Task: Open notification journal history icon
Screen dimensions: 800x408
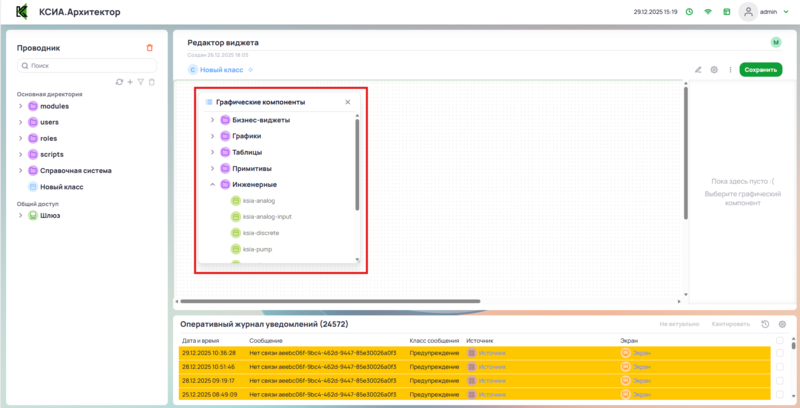Action: [x=765, y=324]
